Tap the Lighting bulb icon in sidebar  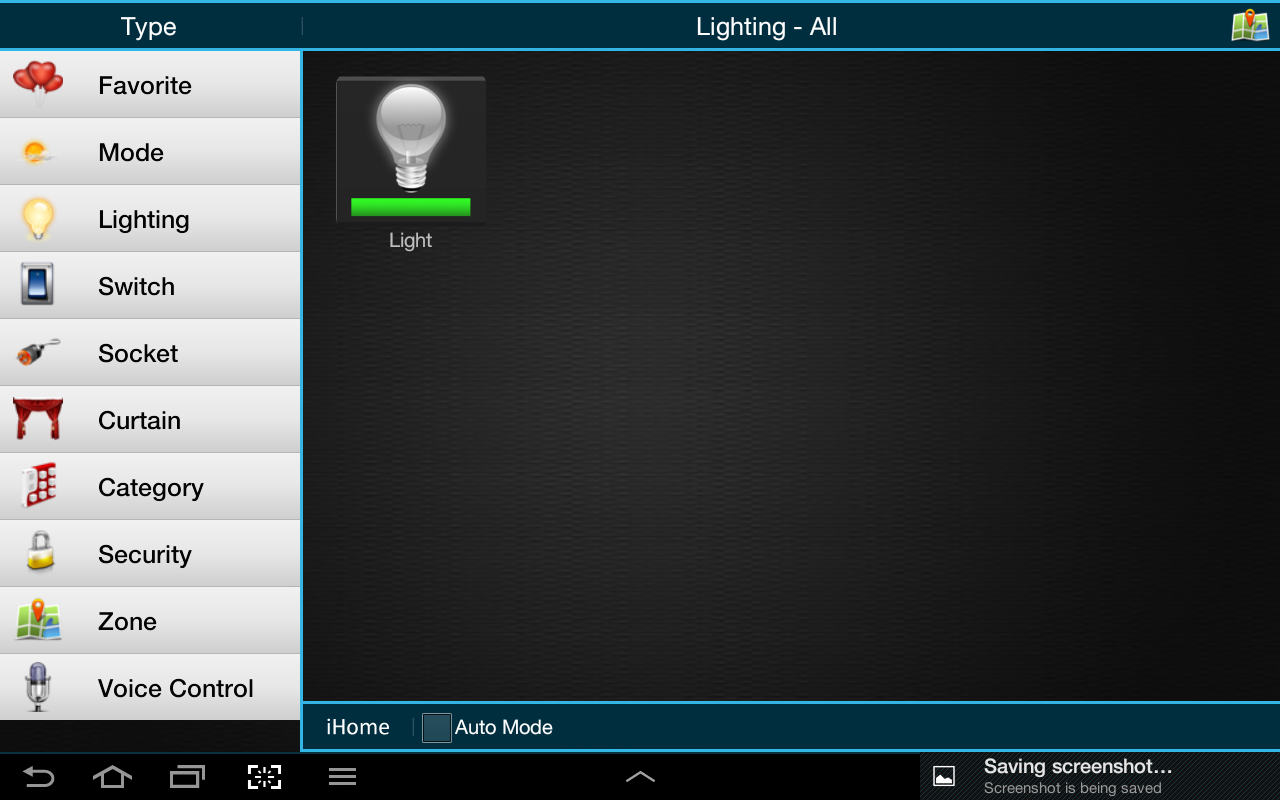[38, 219]
